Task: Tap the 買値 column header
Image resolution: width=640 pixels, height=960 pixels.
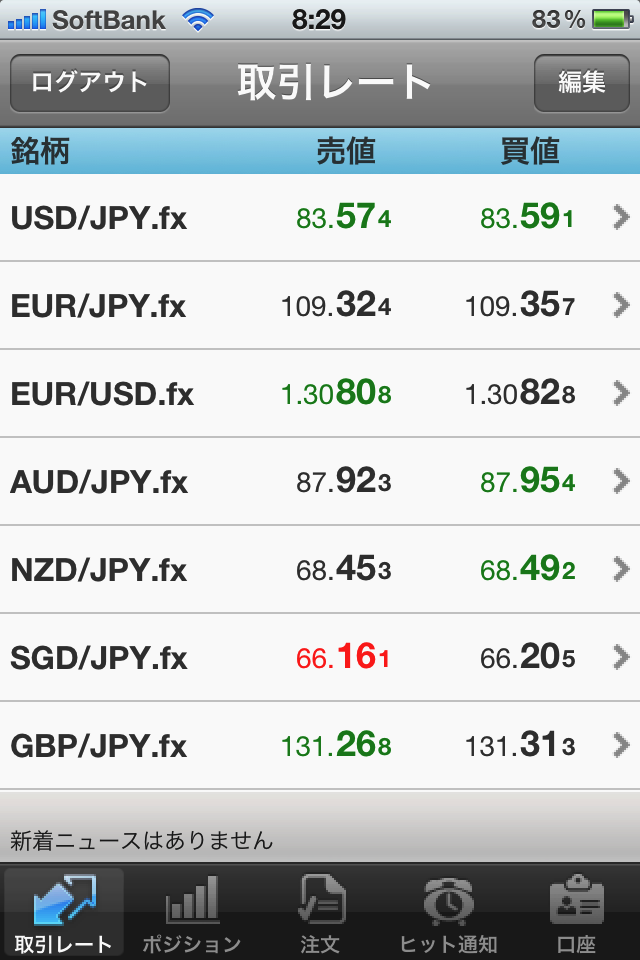Action: pos(530,151)
